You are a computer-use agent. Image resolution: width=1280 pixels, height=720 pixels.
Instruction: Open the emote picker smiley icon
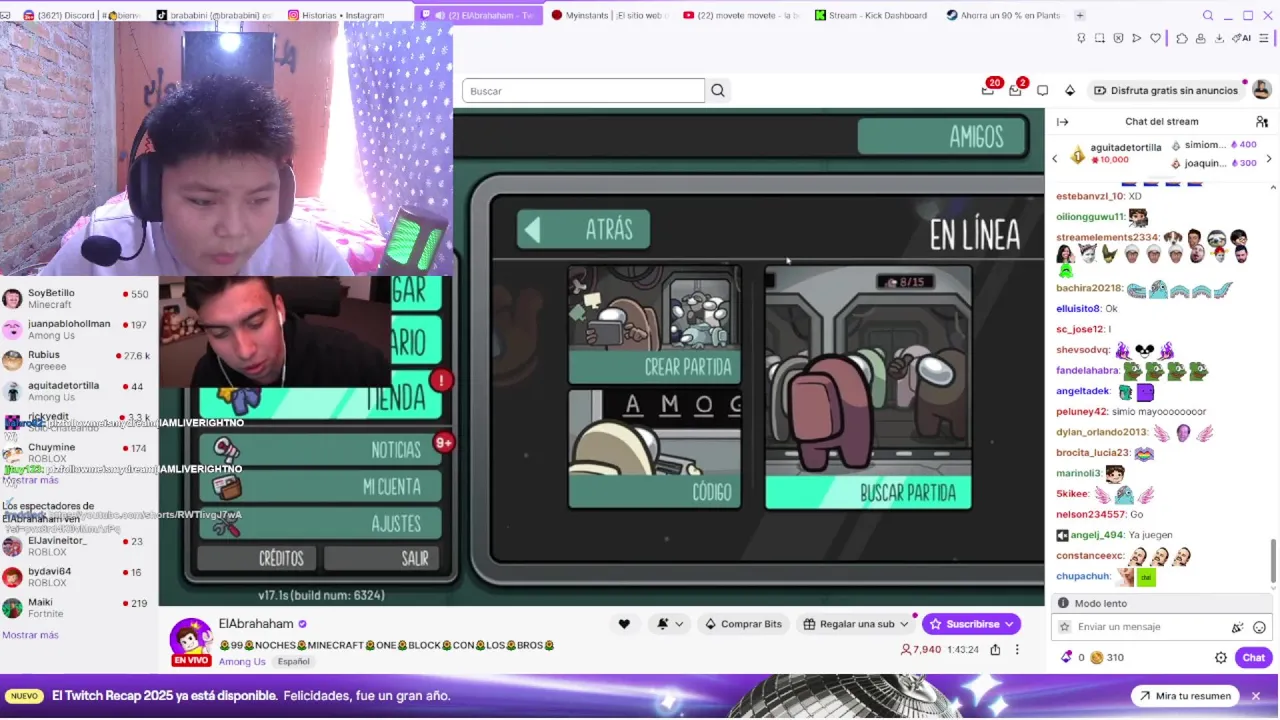point(1259,627)
